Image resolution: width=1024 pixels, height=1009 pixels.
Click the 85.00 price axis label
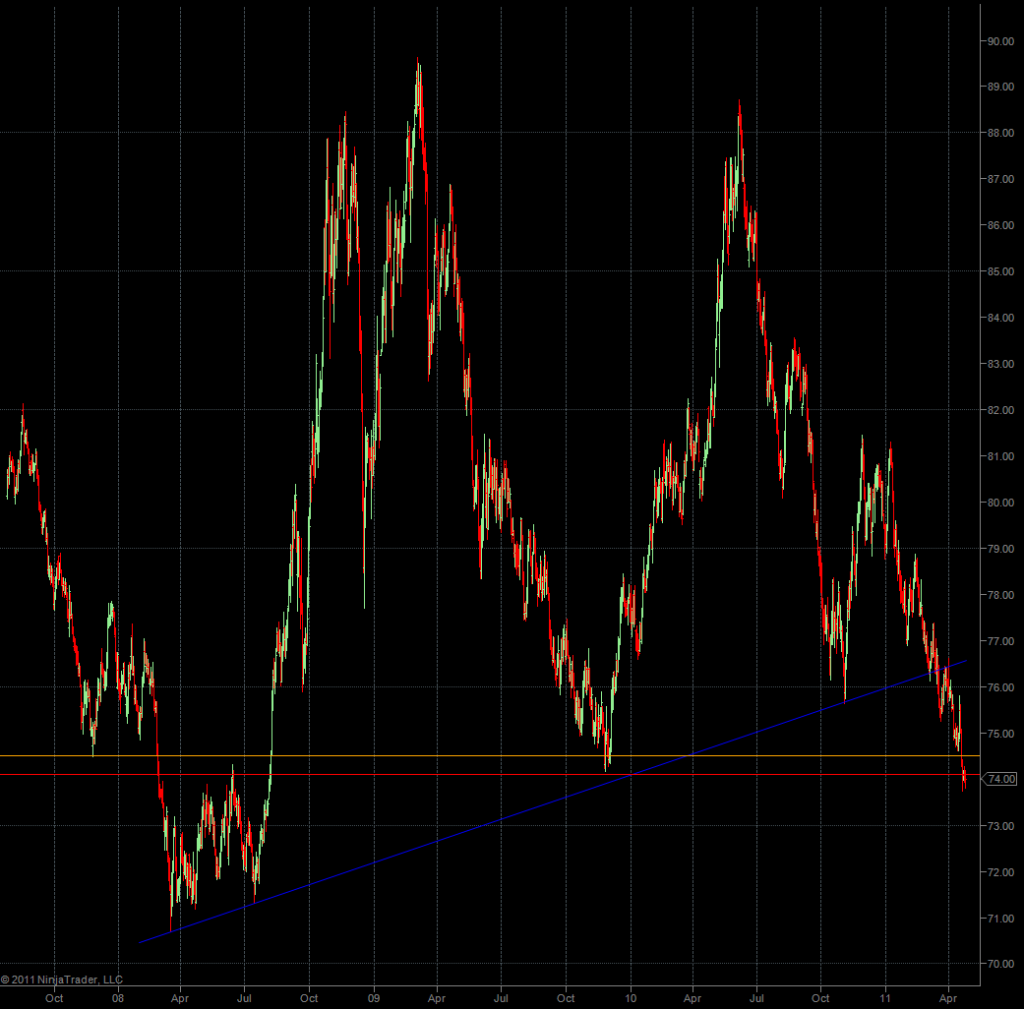point(1001,272)
